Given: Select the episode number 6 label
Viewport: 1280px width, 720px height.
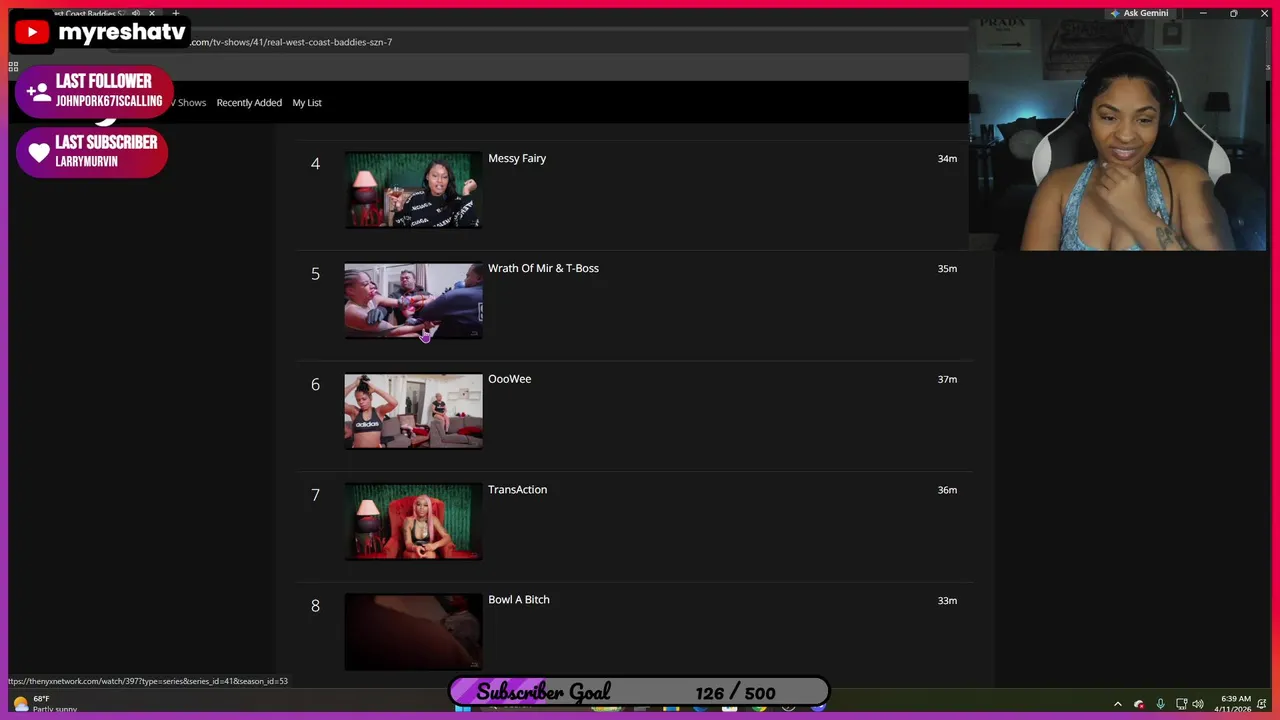Looking at the screenshot, I should tap(315, 384).
